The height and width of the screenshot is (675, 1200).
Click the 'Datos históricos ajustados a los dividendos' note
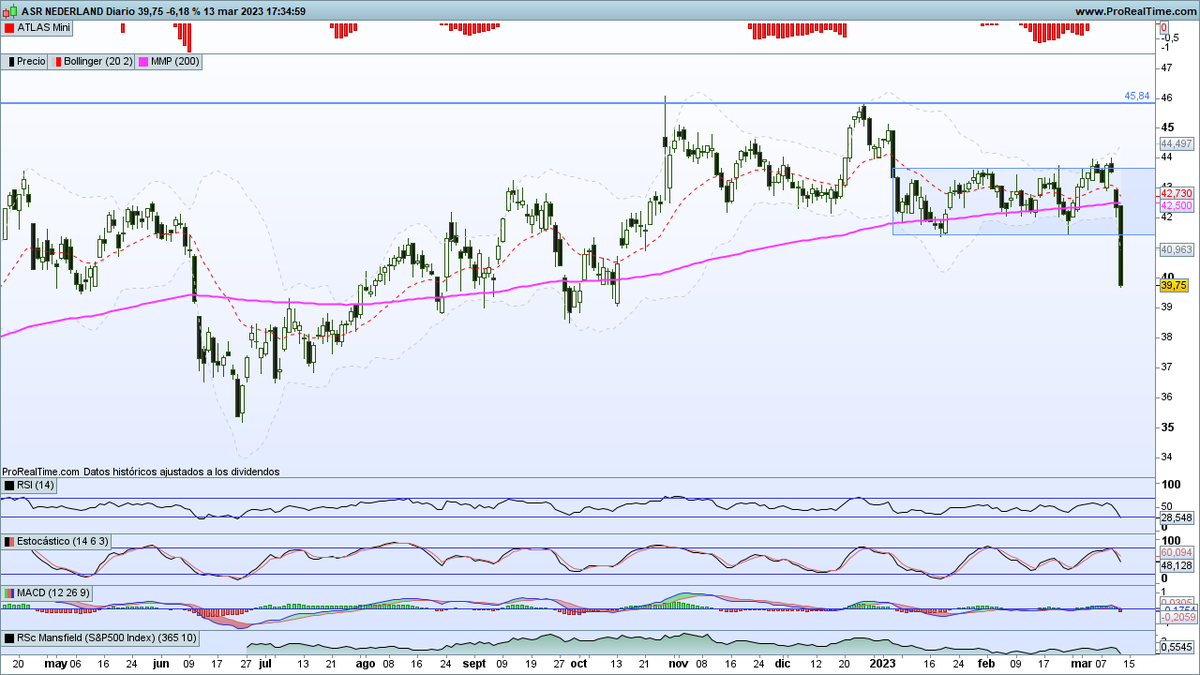pyautogui.click(x=181, y=471)
